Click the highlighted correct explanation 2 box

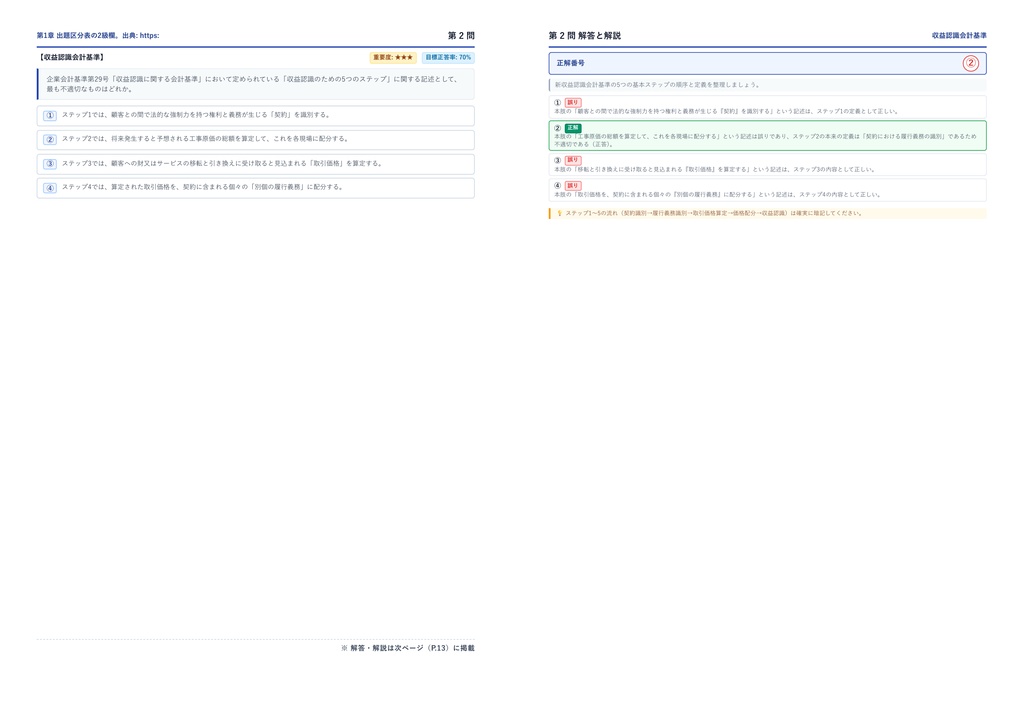click(767, 136)
